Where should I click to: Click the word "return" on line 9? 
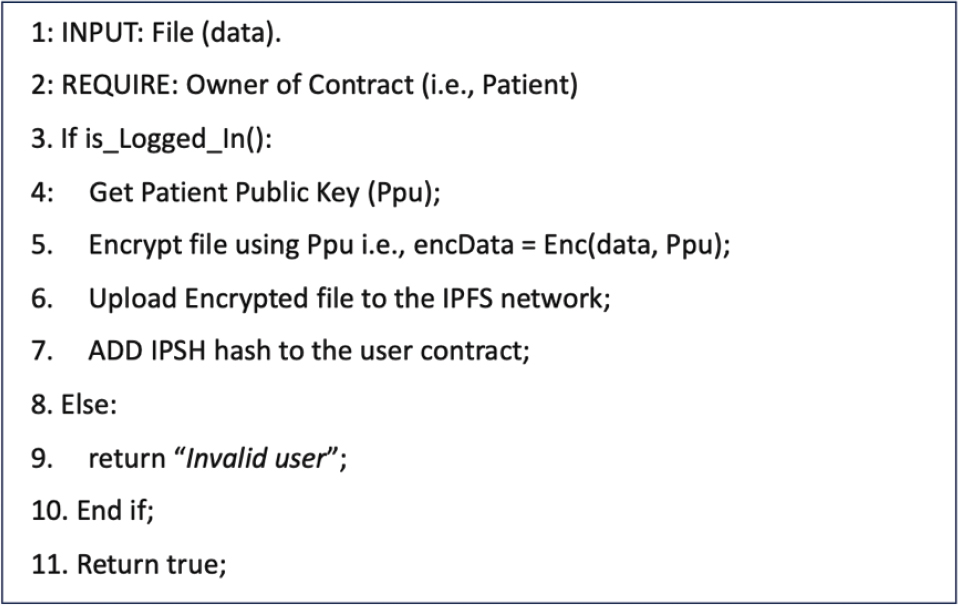point(124,460)
